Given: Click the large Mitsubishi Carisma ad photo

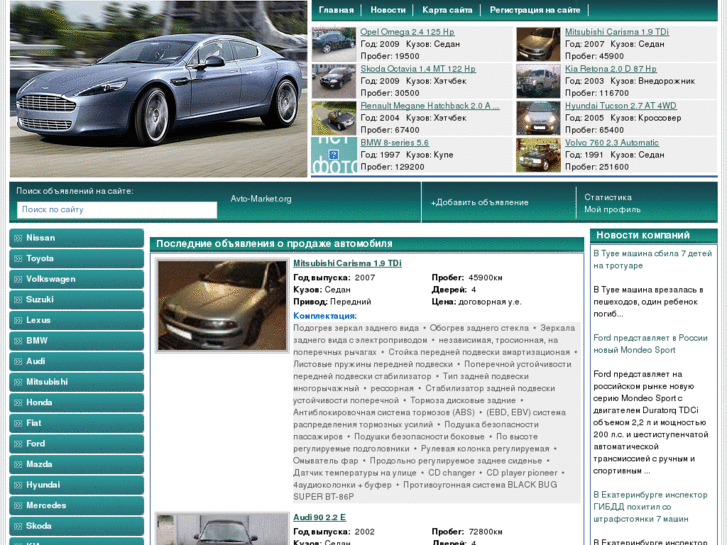Looking at the screenshot, I should tap(222, 305).
